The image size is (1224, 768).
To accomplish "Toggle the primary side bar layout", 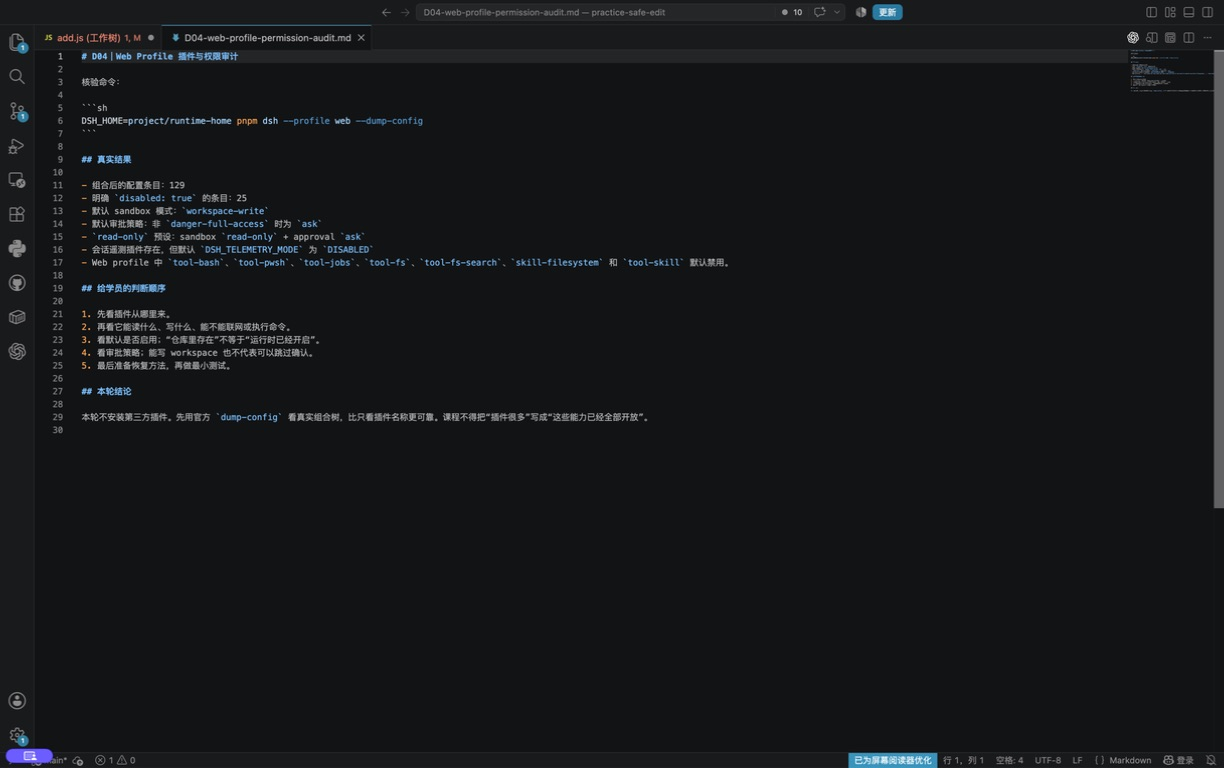I will [1151, 12].
